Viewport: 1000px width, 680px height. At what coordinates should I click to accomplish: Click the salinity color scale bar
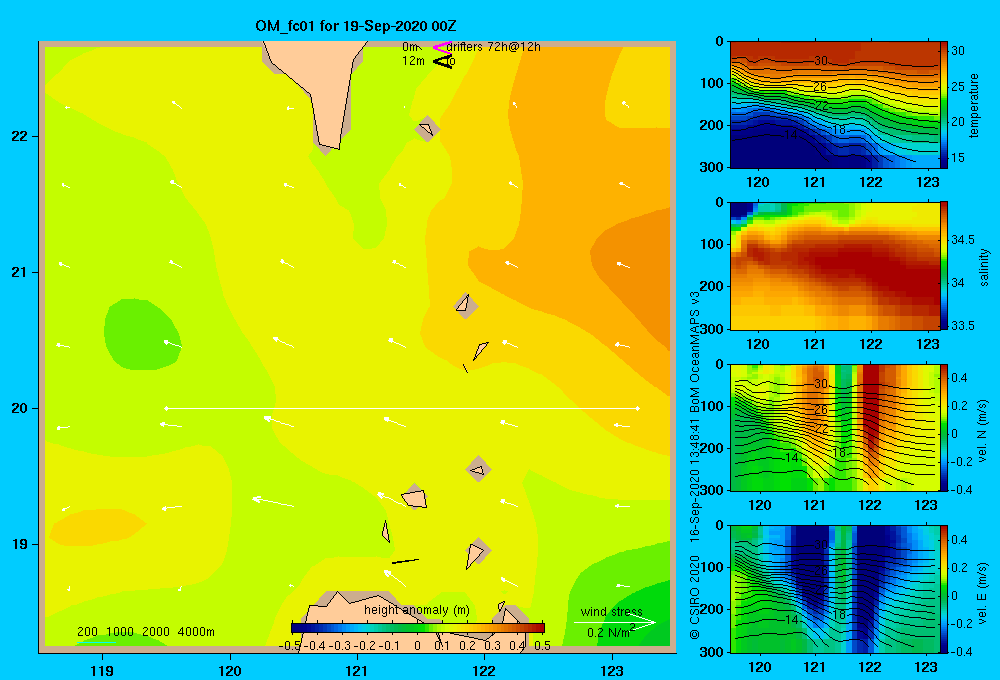(944, 266)
